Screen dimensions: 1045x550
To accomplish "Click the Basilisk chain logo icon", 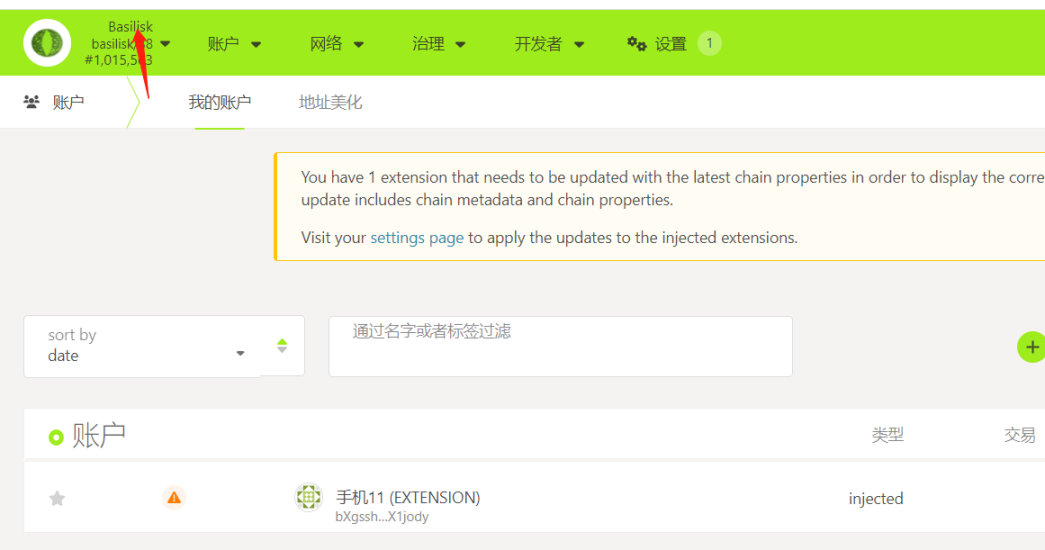I will pyautogui.click(x=47, y=43).
